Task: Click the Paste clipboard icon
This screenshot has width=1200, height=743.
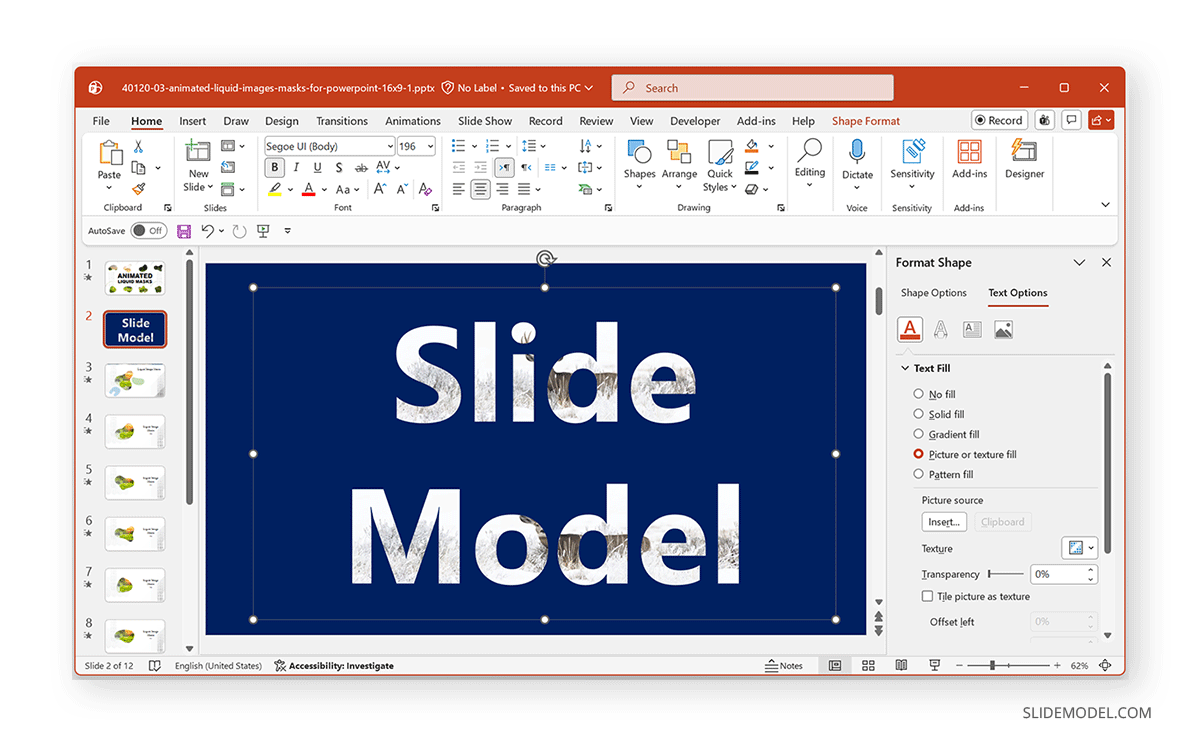Action: 109,152
